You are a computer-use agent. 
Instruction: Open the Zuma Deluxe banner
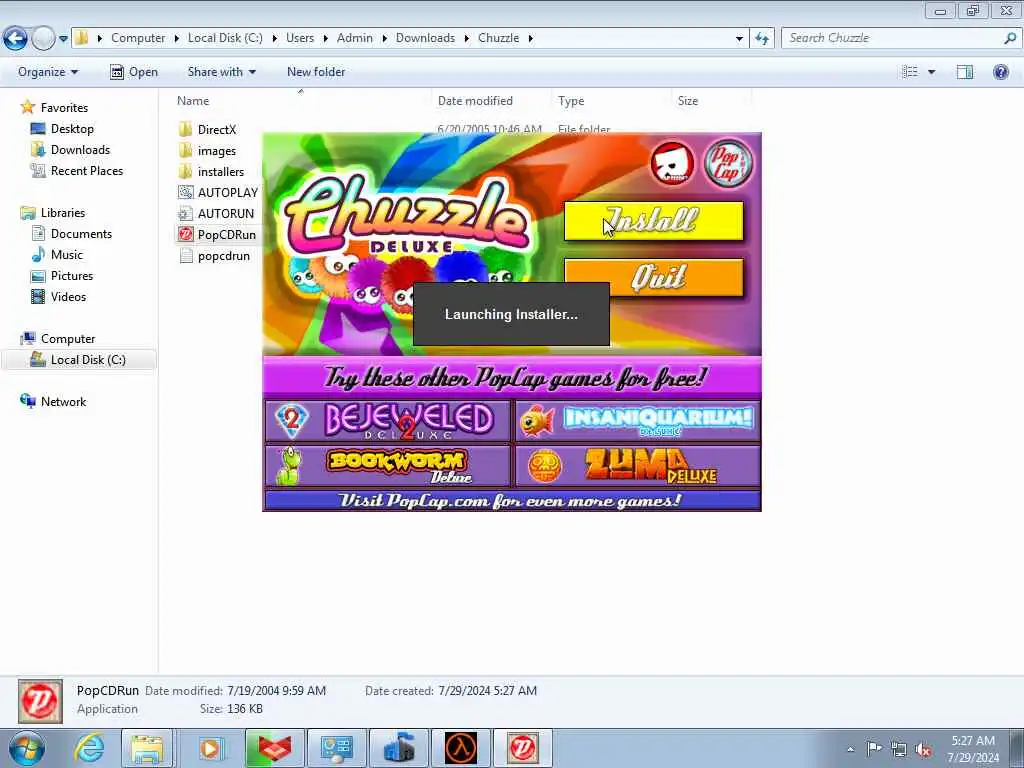[x=637, y=466]
